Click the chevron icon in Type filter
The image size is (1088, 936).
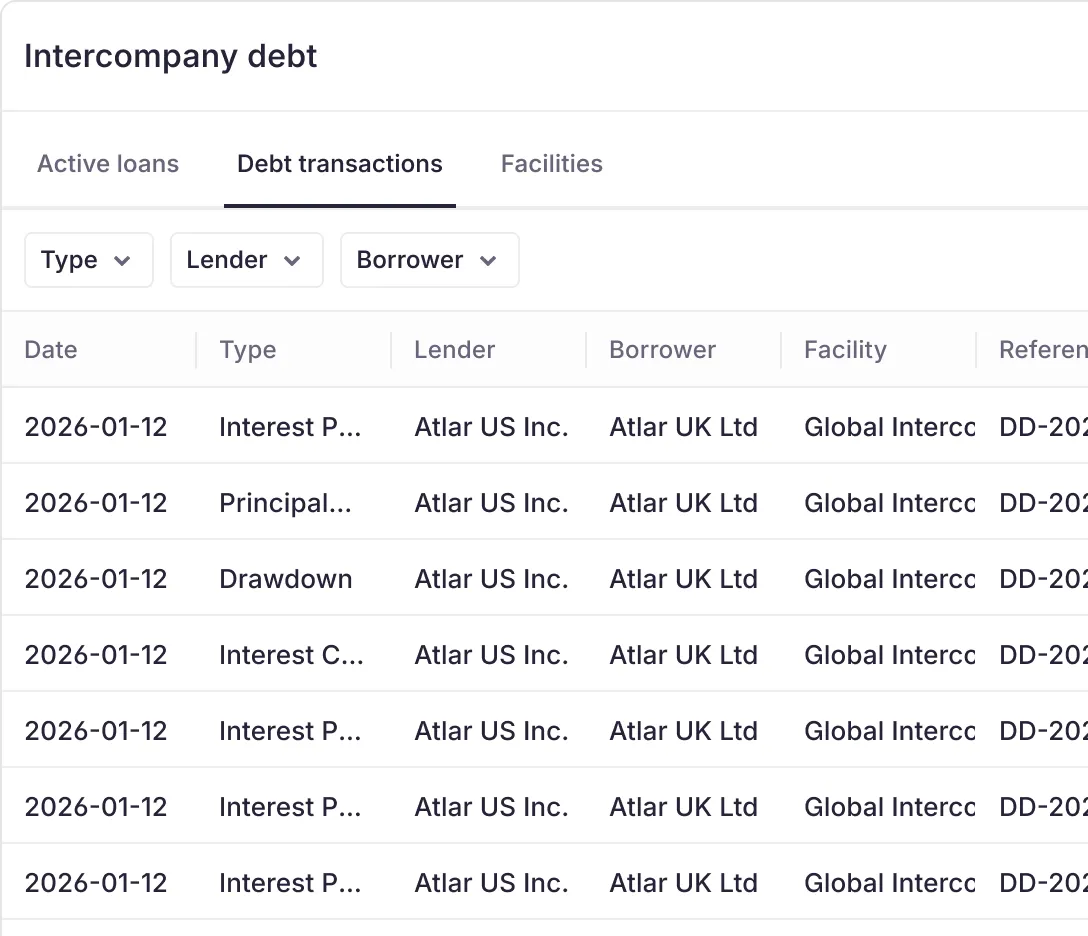pos(123,261)
